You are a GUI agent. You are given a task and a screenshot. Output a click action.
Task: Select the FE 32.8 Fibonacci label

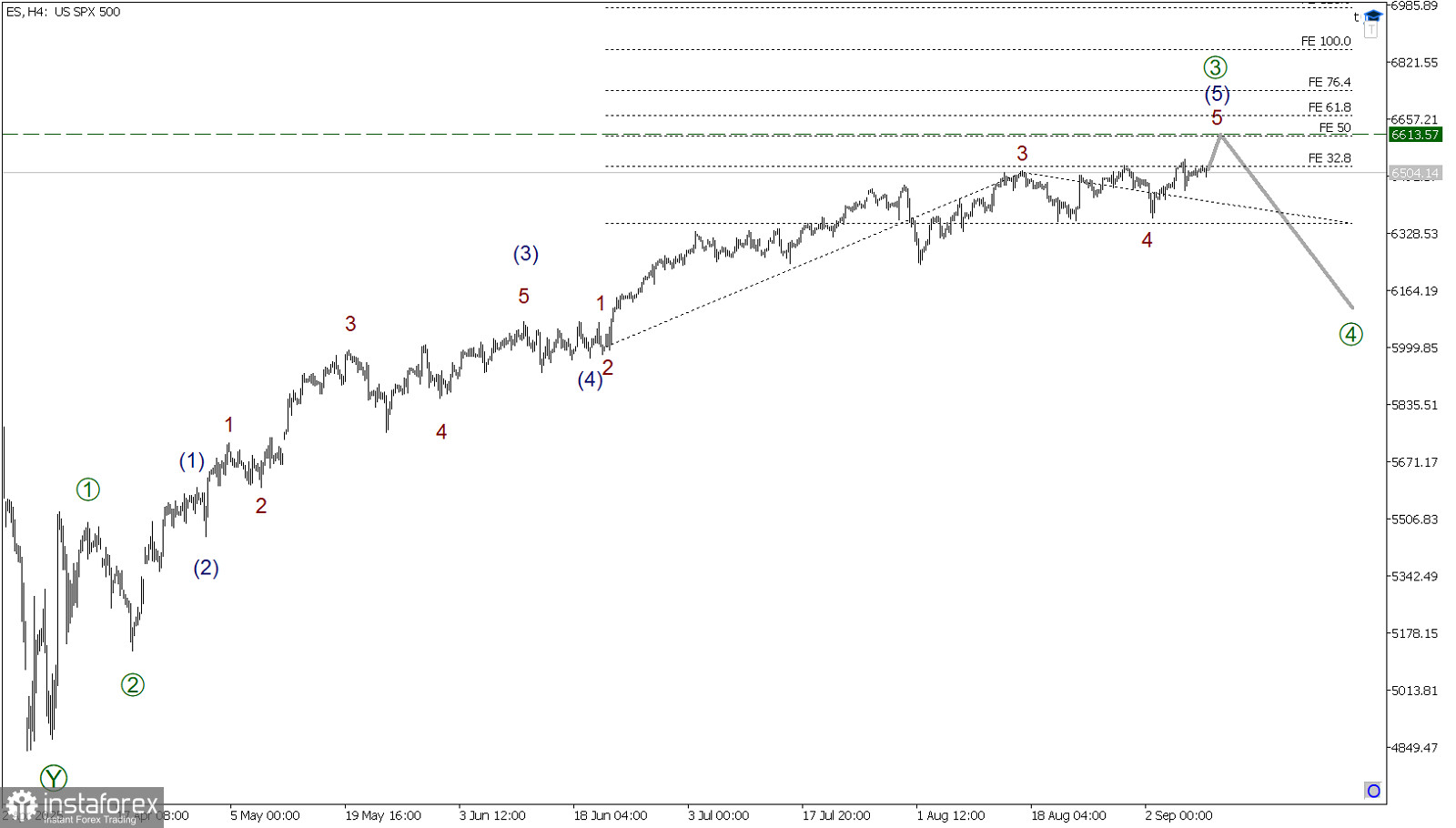point(1330,158)
